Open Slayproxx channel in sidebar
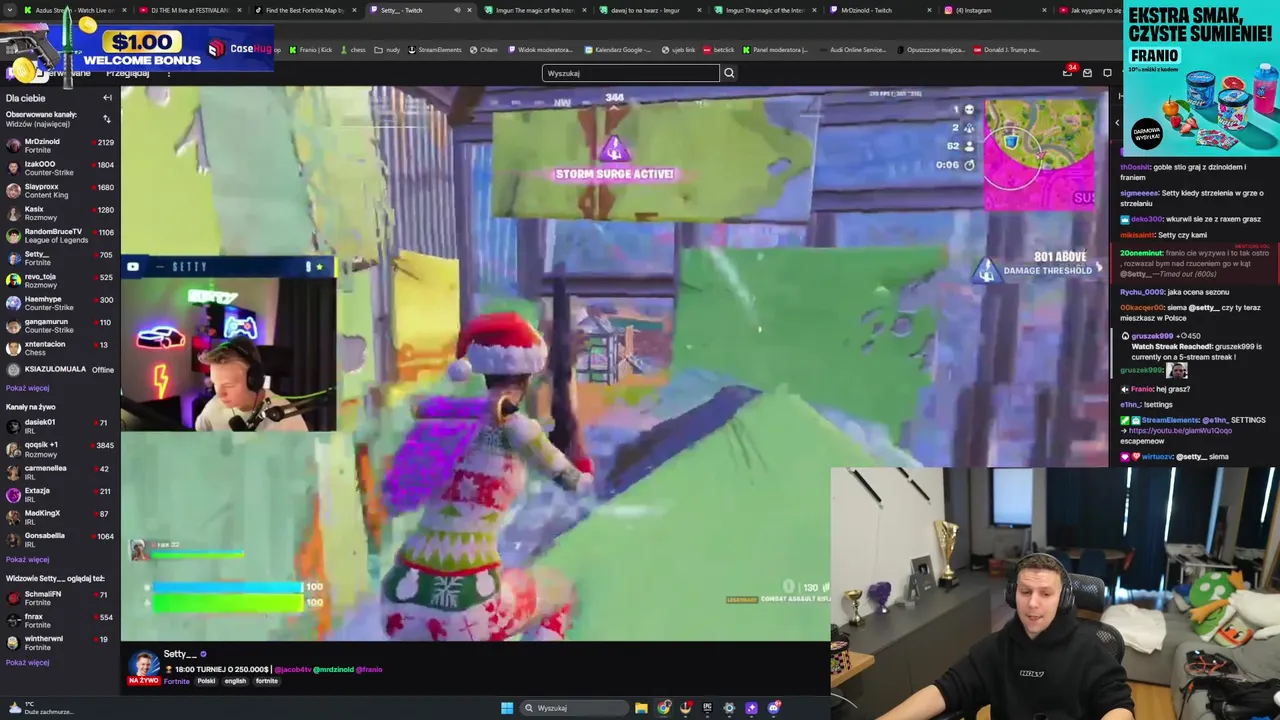The width and height of the screenshot is (1280, 720). click(x=60, y=191)
